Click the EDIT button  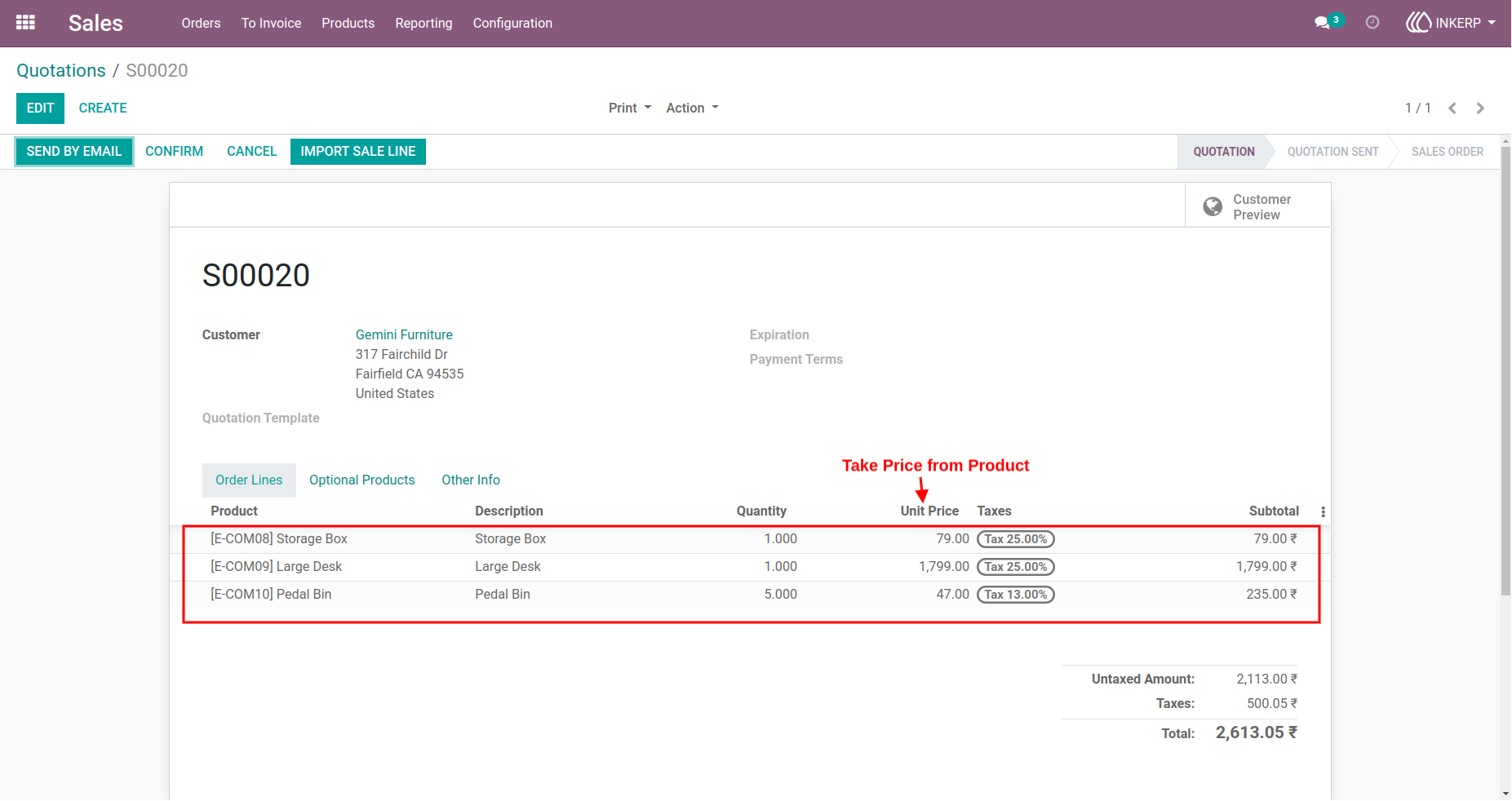40,108
